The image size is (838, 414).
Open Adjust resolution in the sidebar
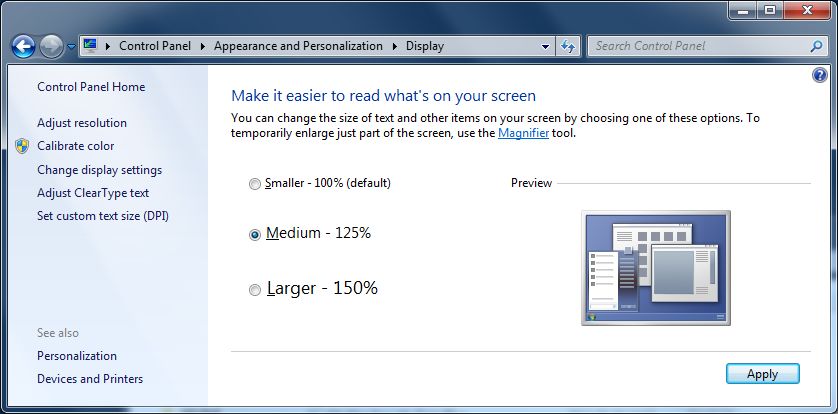click(82, 123)
